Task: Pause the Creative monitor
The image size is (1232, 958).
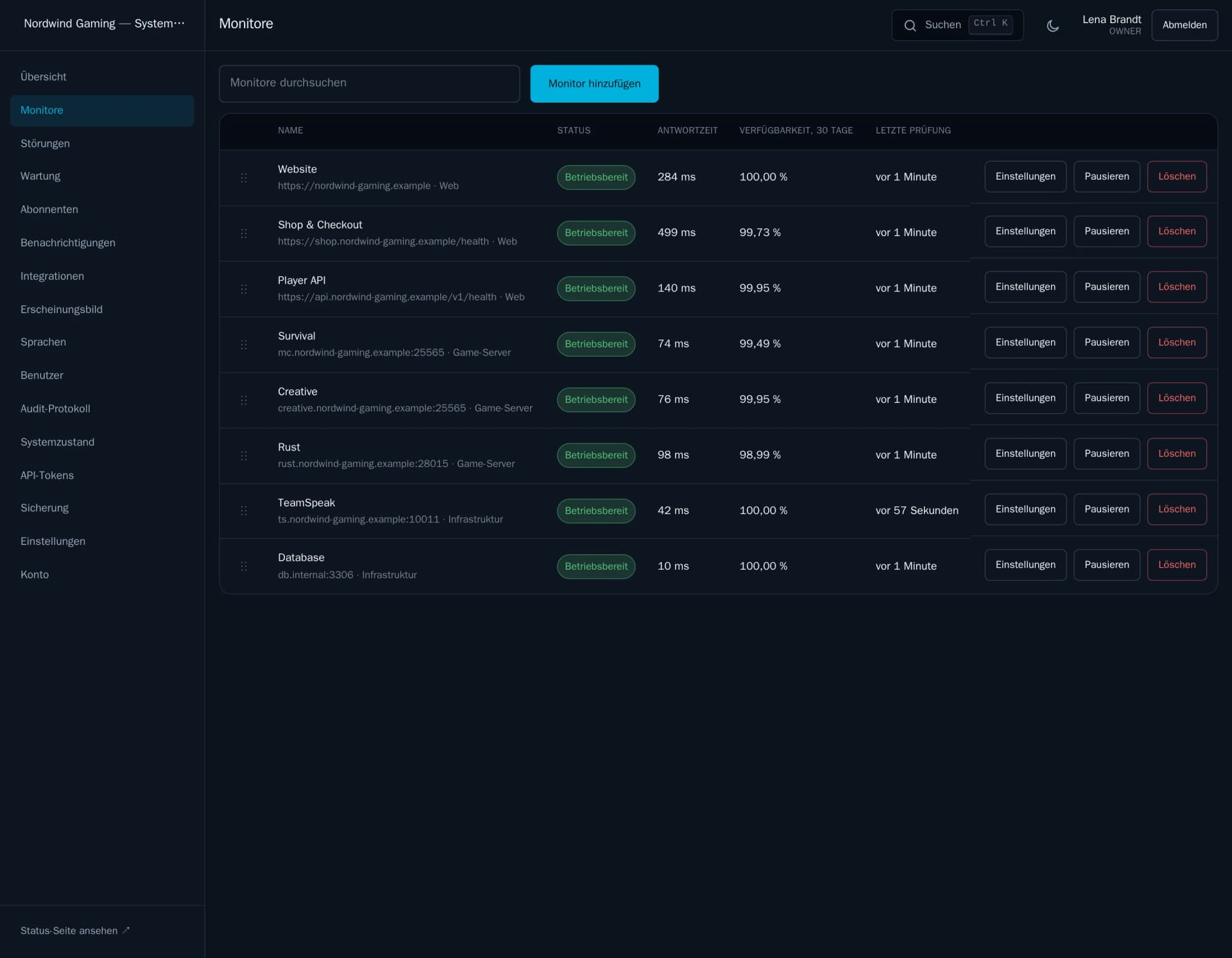Action: [1107, 398]
